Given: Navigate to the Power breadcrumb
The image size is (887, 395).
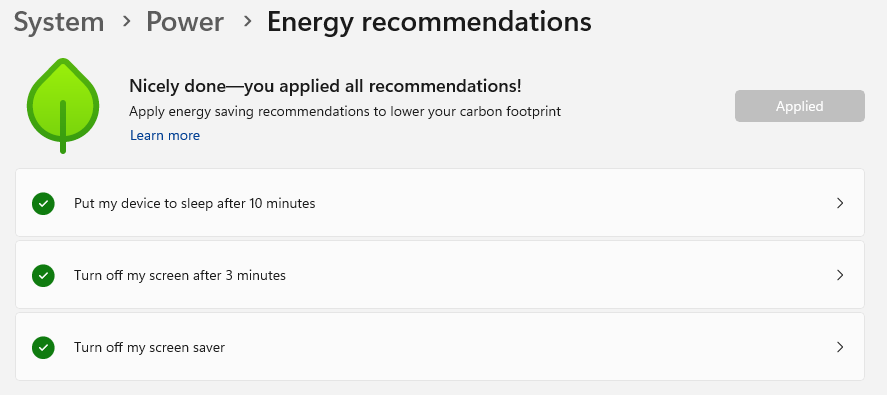Looking at the screenshot, I should pyautogui.click(x=185, y=22).
